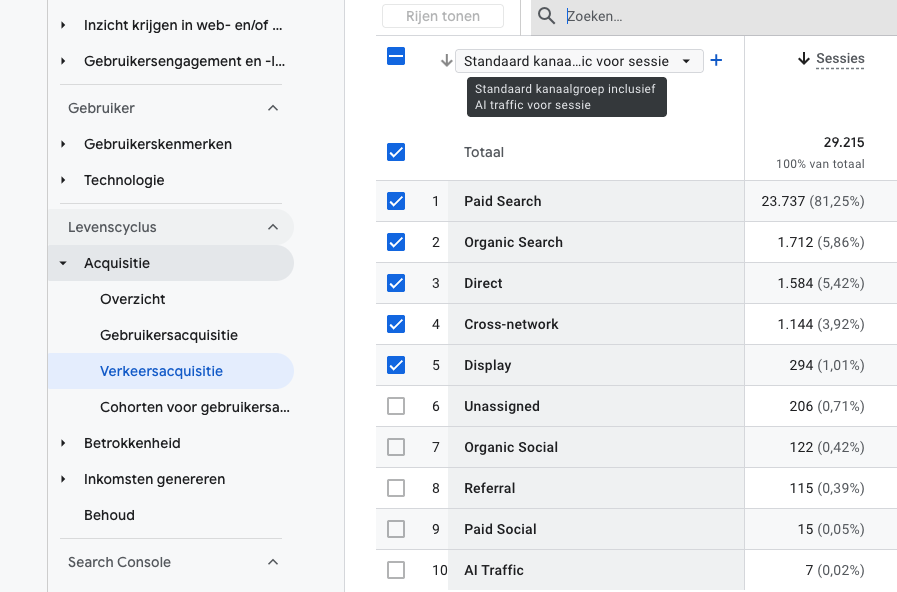897x592 pixels.
Task: Check the Unassigned row checkbox
Action: pyautogui.click(x=396, y=406)
